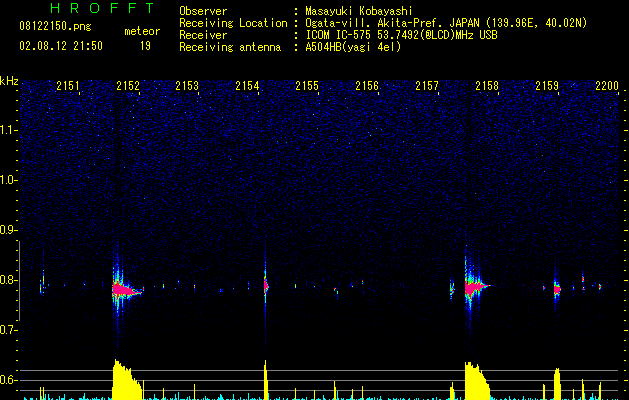Click the thin yellow power spike after 2154
The height and width of the screenshot is (400, 629).
(x=265, y=380)
